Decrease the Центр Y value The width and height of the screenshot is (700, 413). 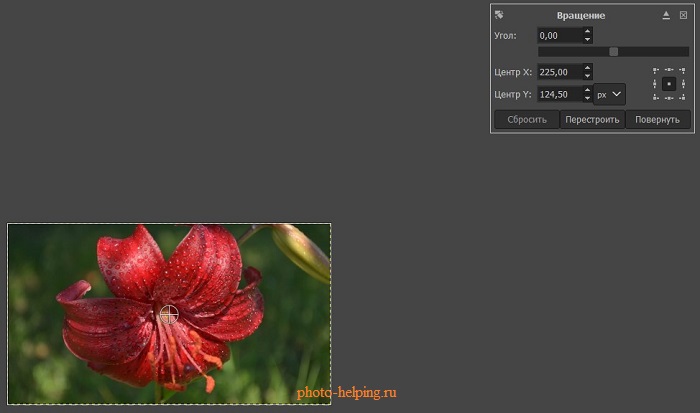tap(588, 98)
